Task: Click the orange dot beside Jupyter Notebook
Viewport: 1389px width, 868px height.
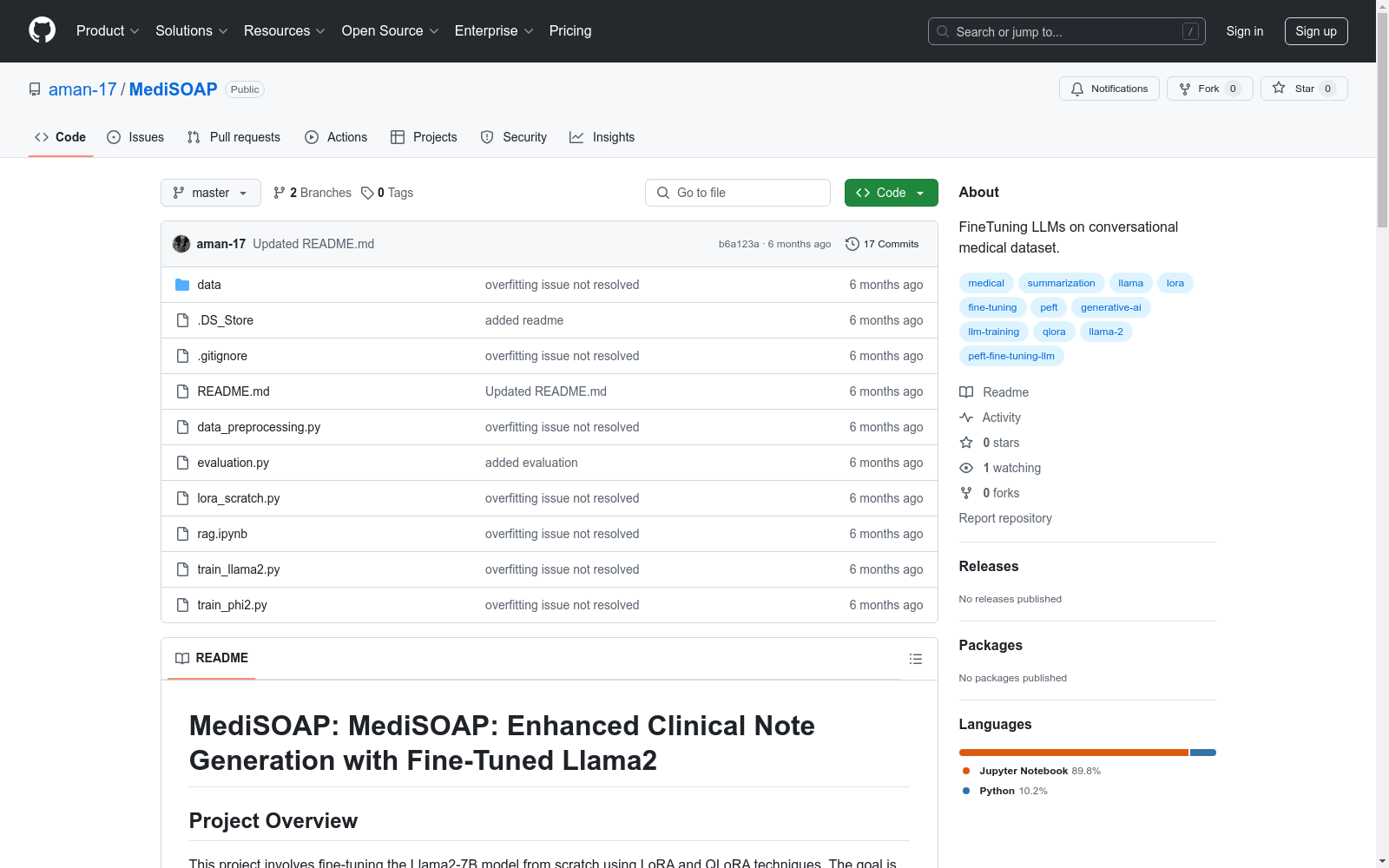Action: tap(966, 771)
